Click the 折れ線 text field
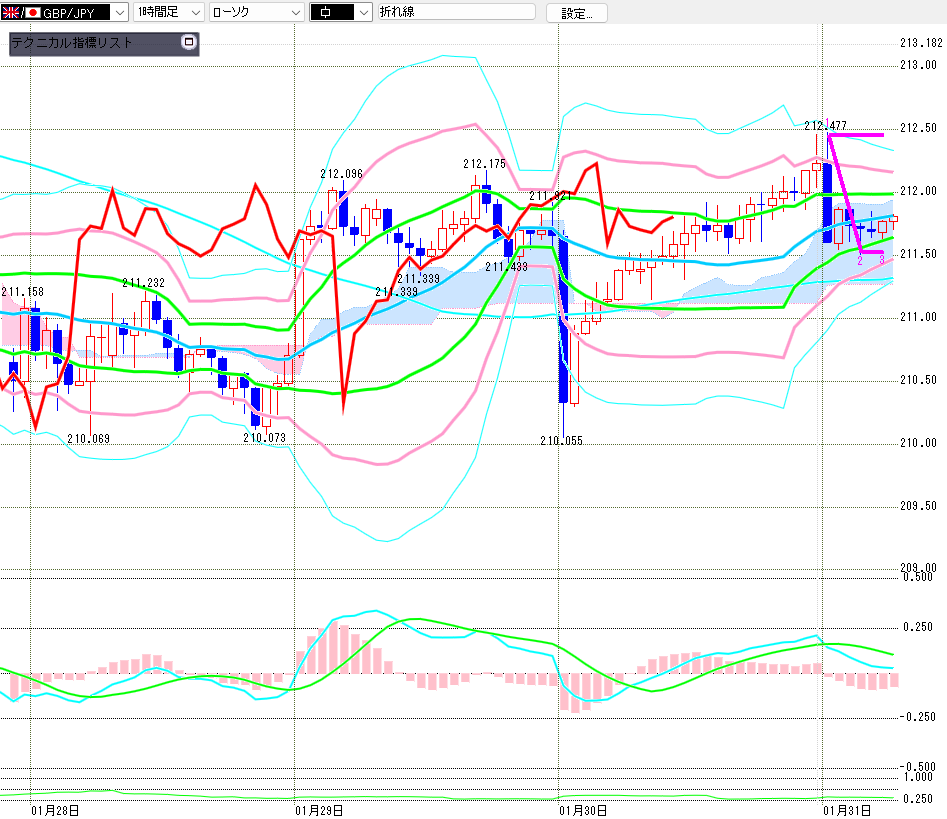This screenshot has height=819, width=947. [455, 13]
